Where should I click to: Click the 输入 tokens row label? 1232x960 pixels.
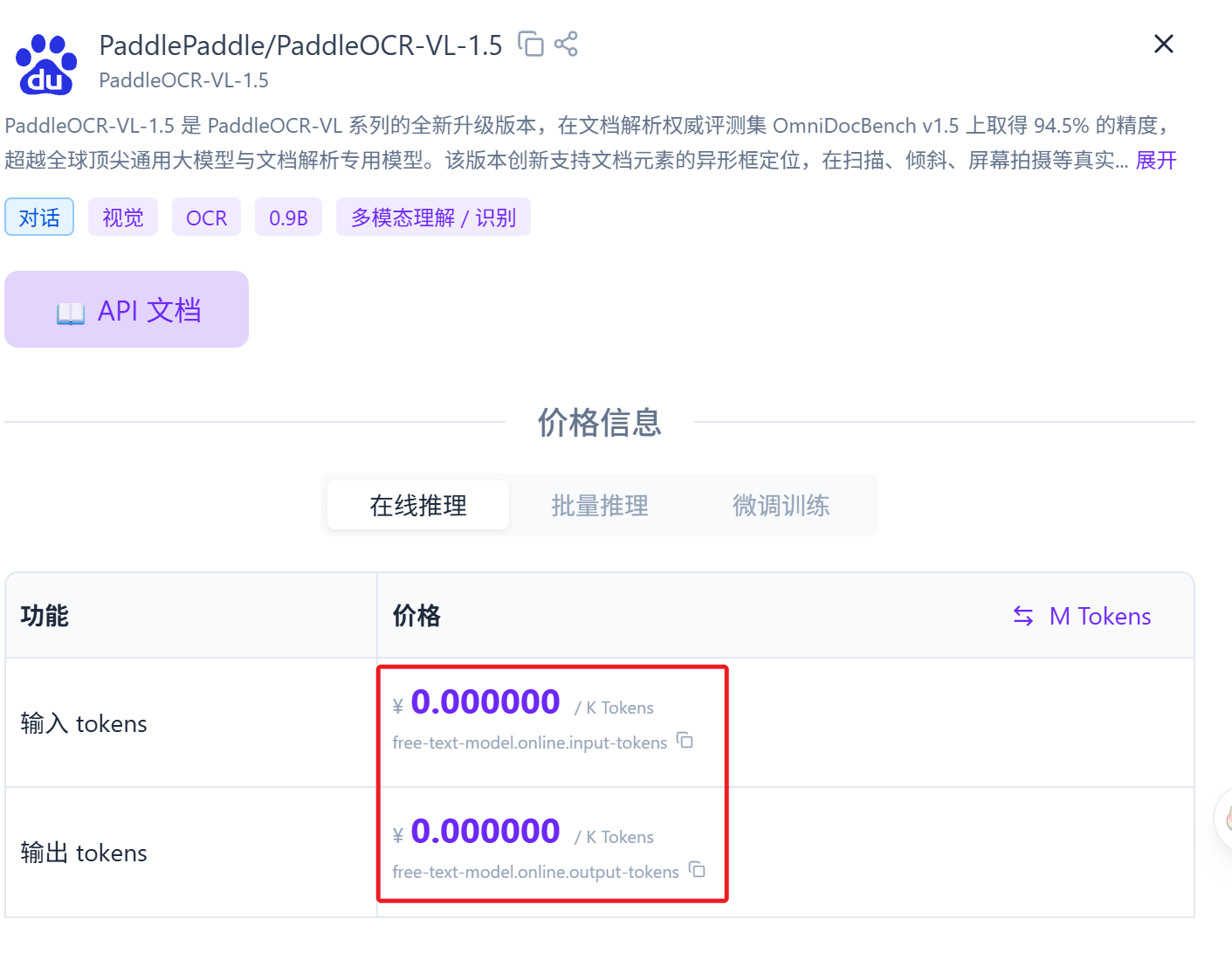tap(84, 723)
